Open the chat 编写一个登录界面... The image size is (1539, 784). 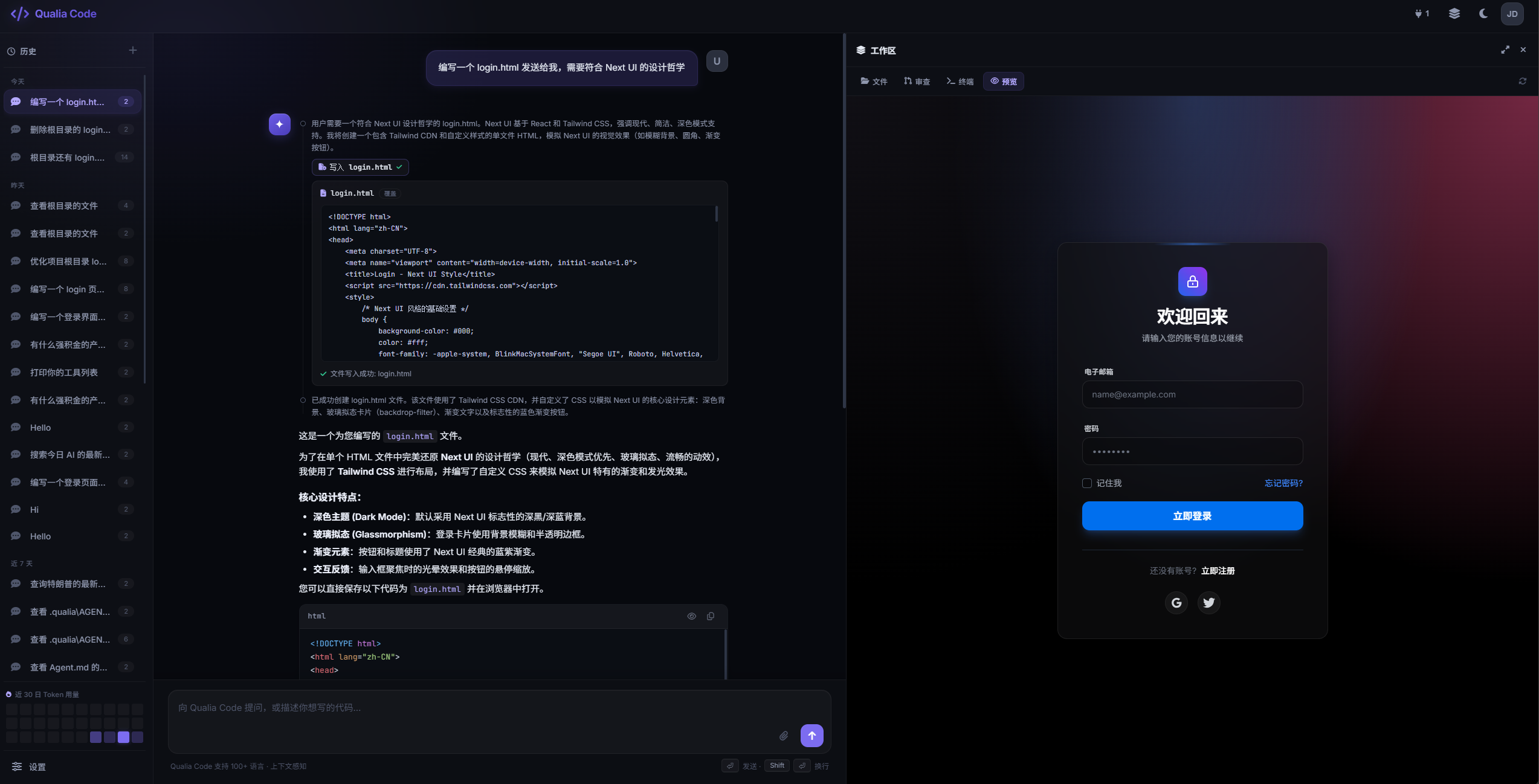point(73,317)
